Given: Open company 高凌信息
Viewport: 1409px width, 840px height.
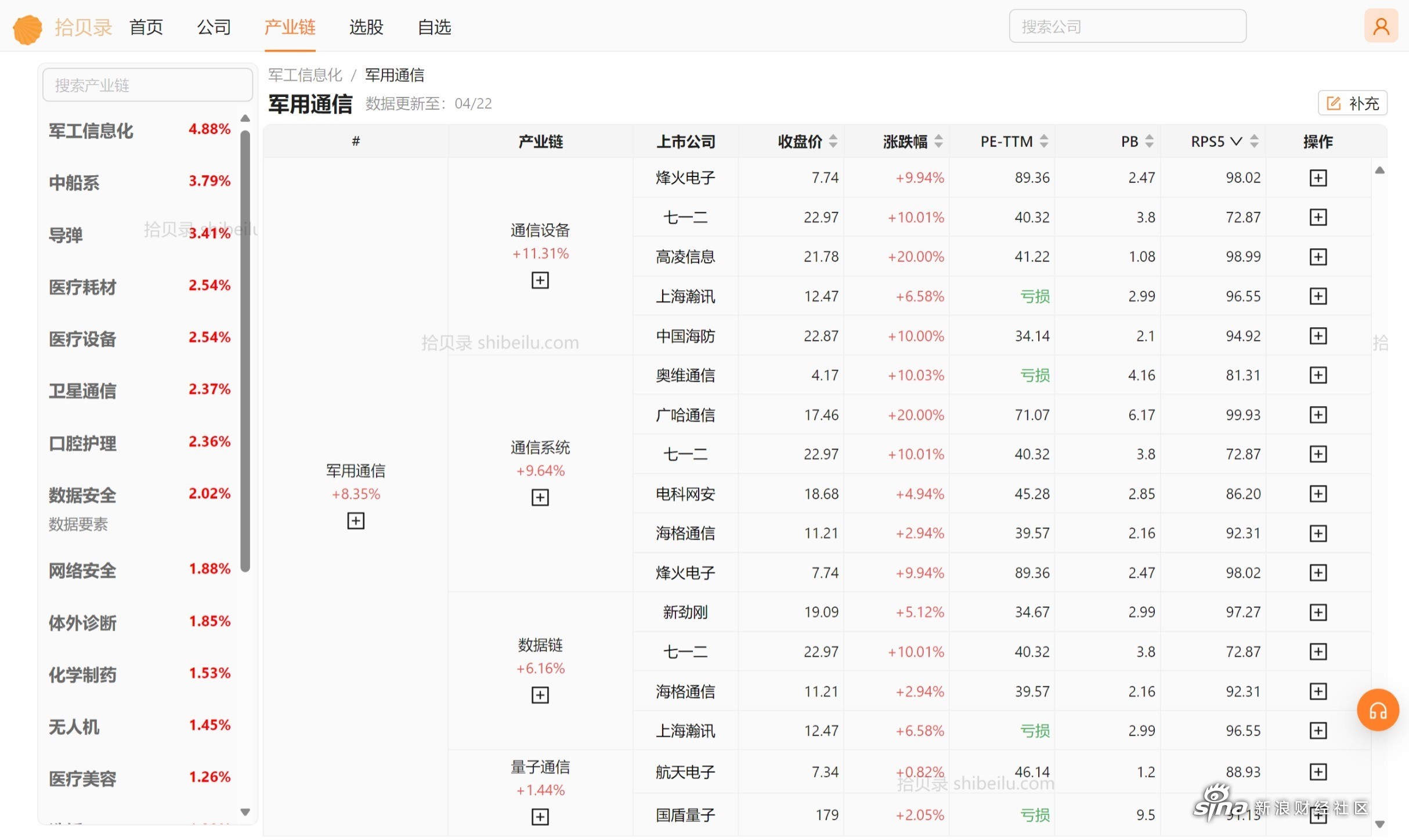Looking at the screenshot, I should click(x=685, y=257).
